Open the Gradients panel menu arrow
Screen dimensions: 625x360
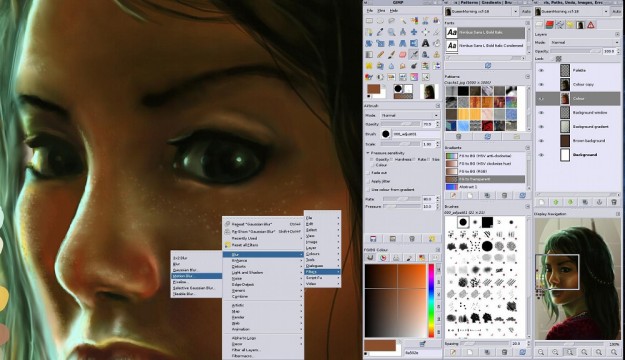[x=527, y=148]
